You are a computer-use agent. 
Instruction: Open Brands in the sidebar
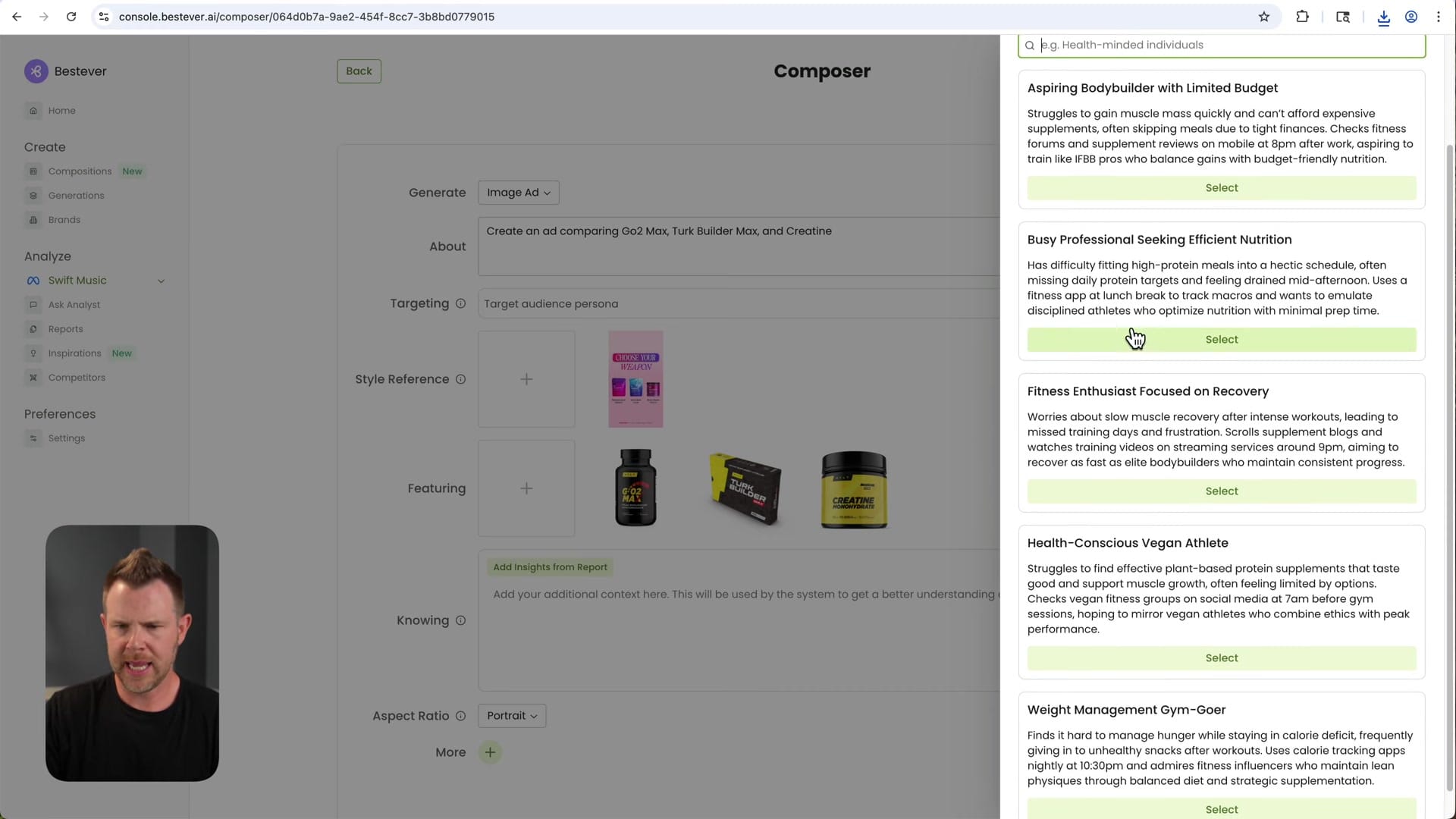[x=64, y=220]
